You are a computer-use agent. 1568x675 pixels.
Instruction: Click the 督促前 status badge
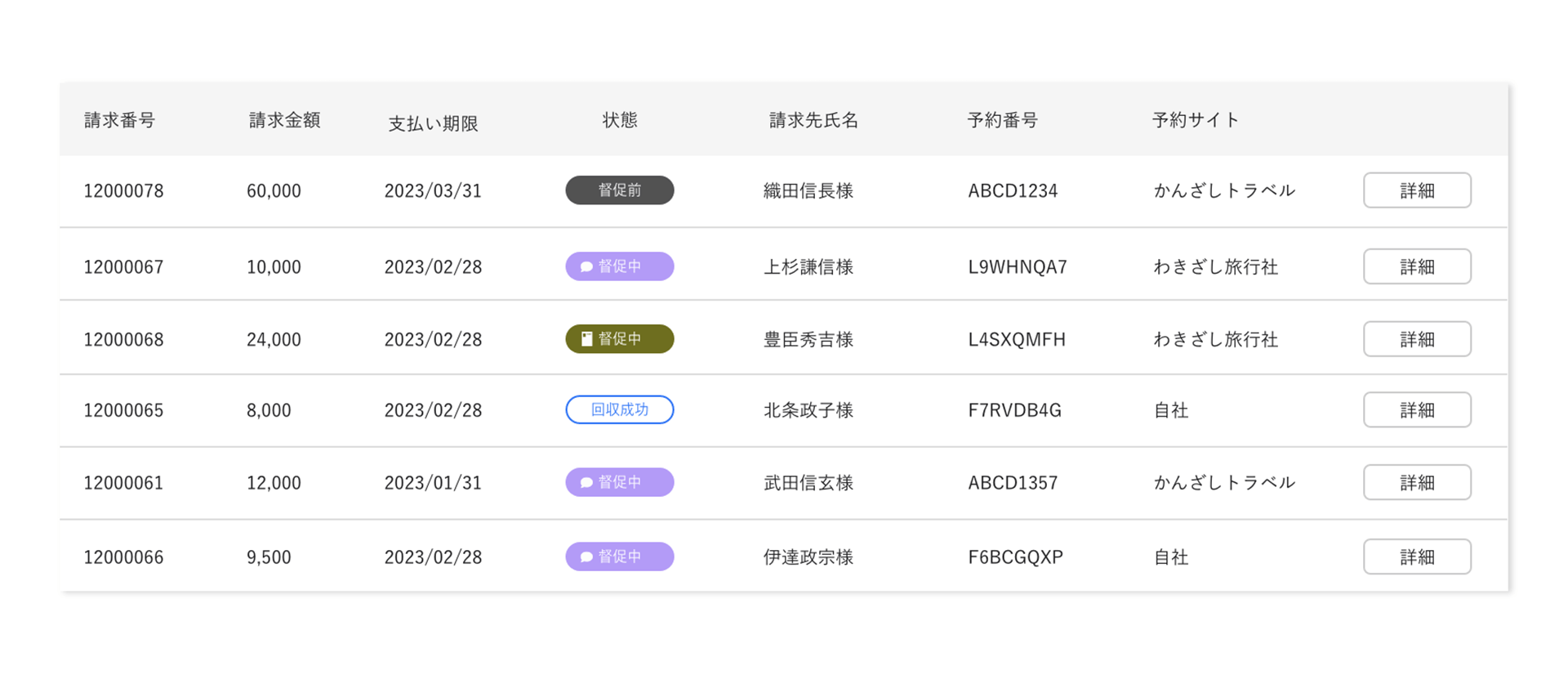pos(620,190)
